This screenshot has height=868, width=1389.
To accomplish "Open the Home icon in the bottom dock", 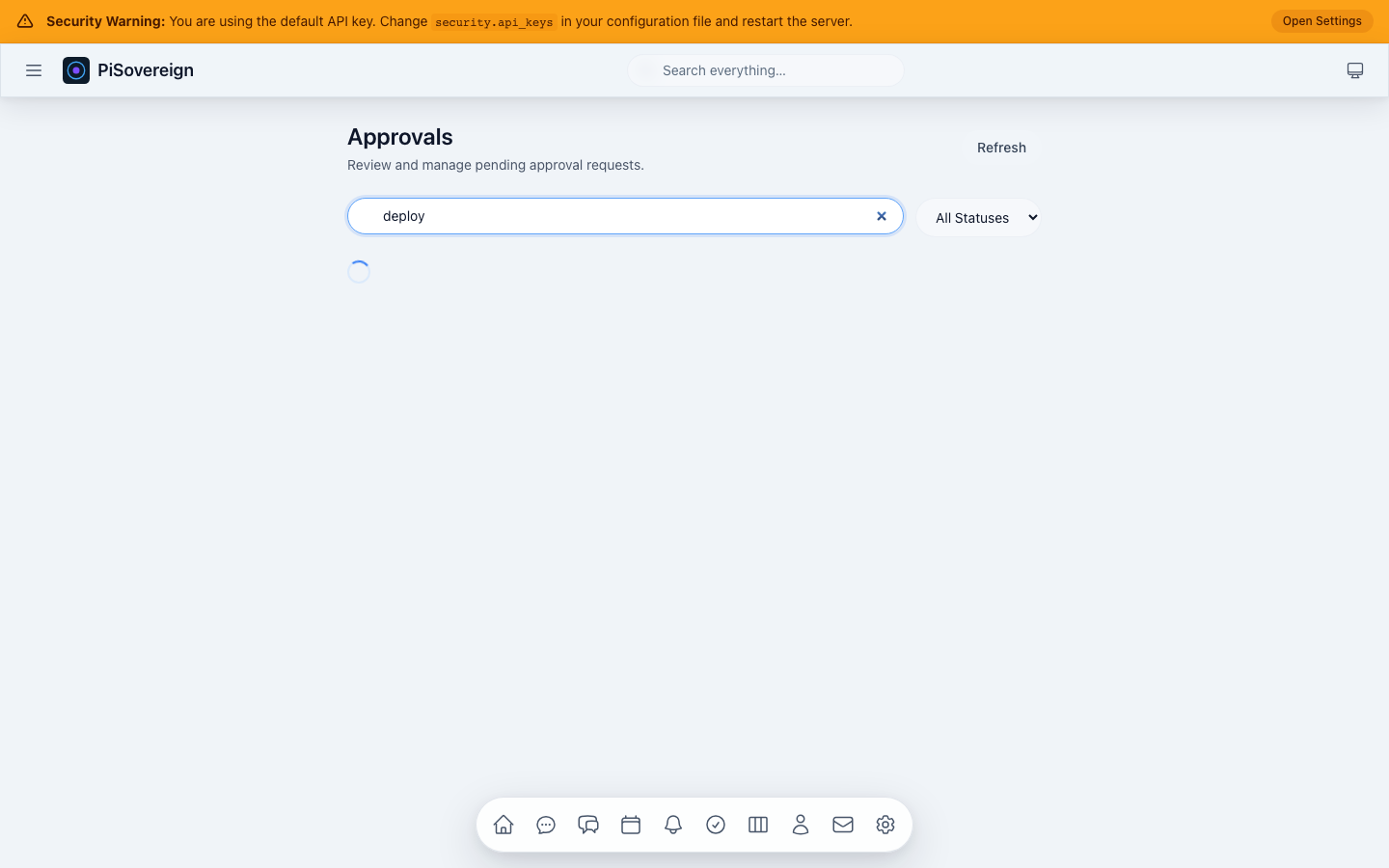I will [503, 825].
